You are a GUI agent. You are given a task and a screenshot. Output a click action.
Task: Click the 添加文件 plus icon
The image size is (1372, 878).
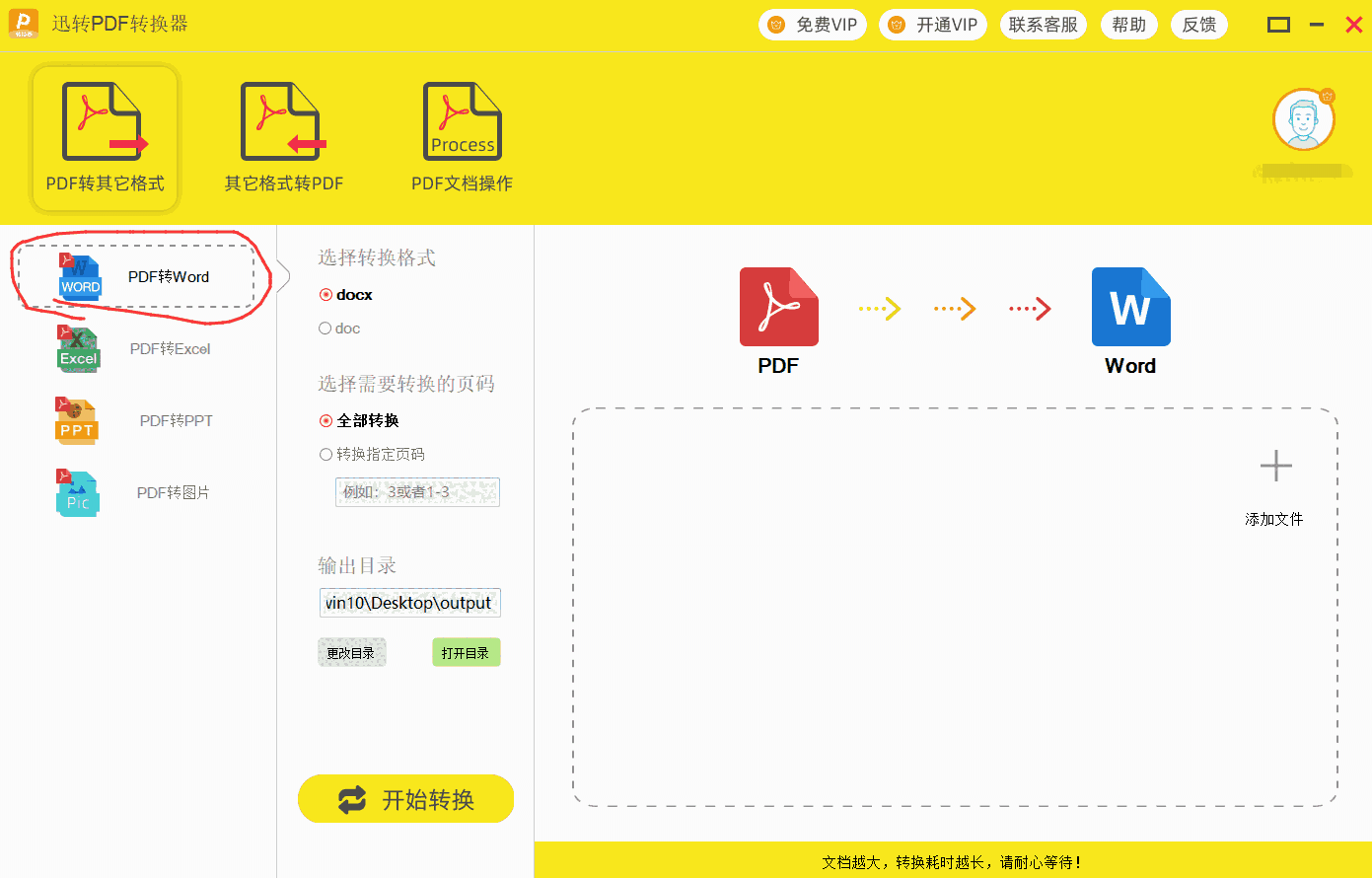pyautogui.click(x=1274, y=465)
